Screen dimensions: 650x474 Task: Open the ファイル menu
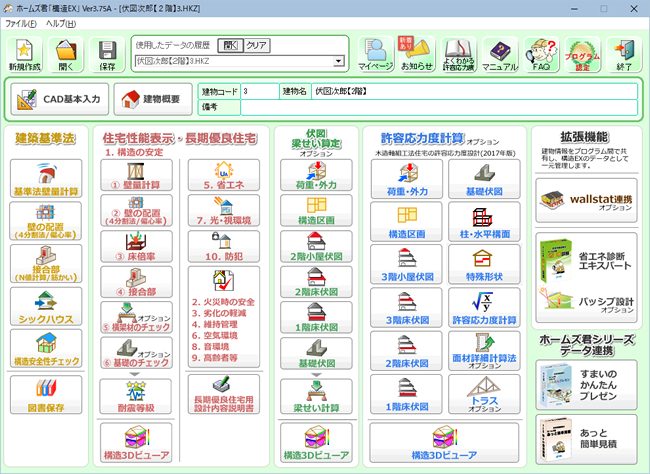click(x=20, y=24)
